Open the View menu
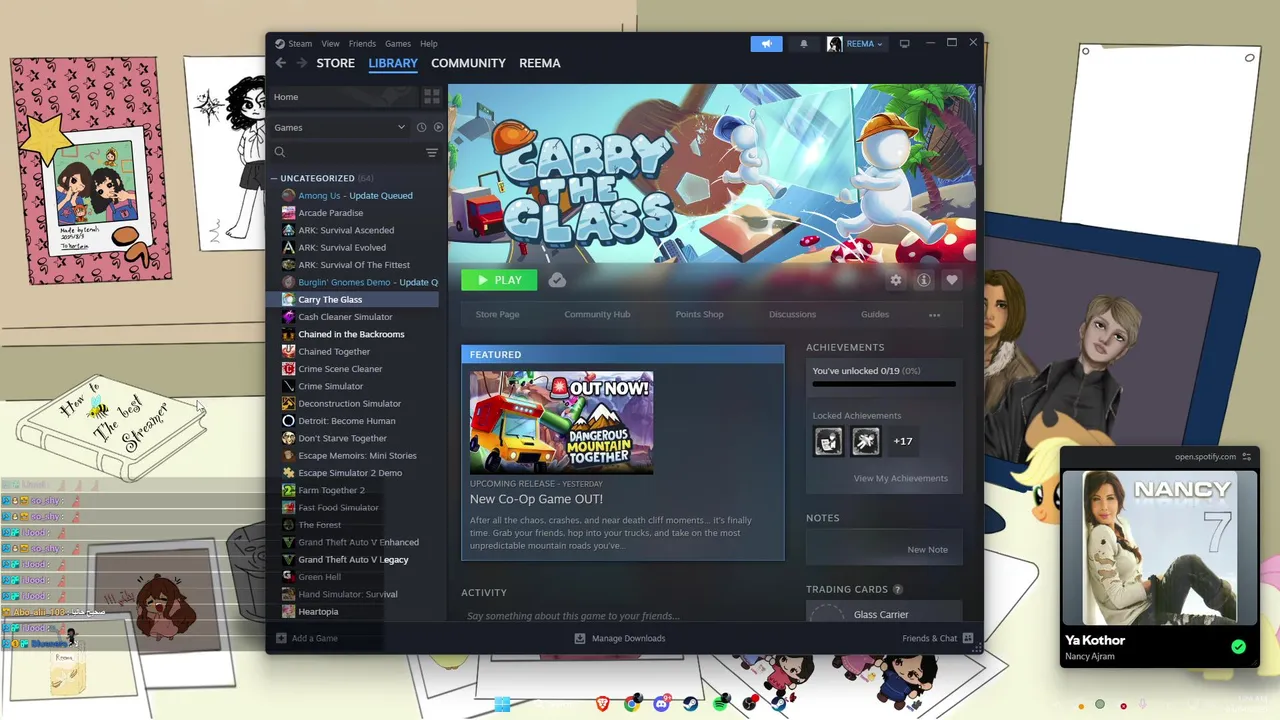This screenshot has width=1280, height=720. (x=330, y=44)
